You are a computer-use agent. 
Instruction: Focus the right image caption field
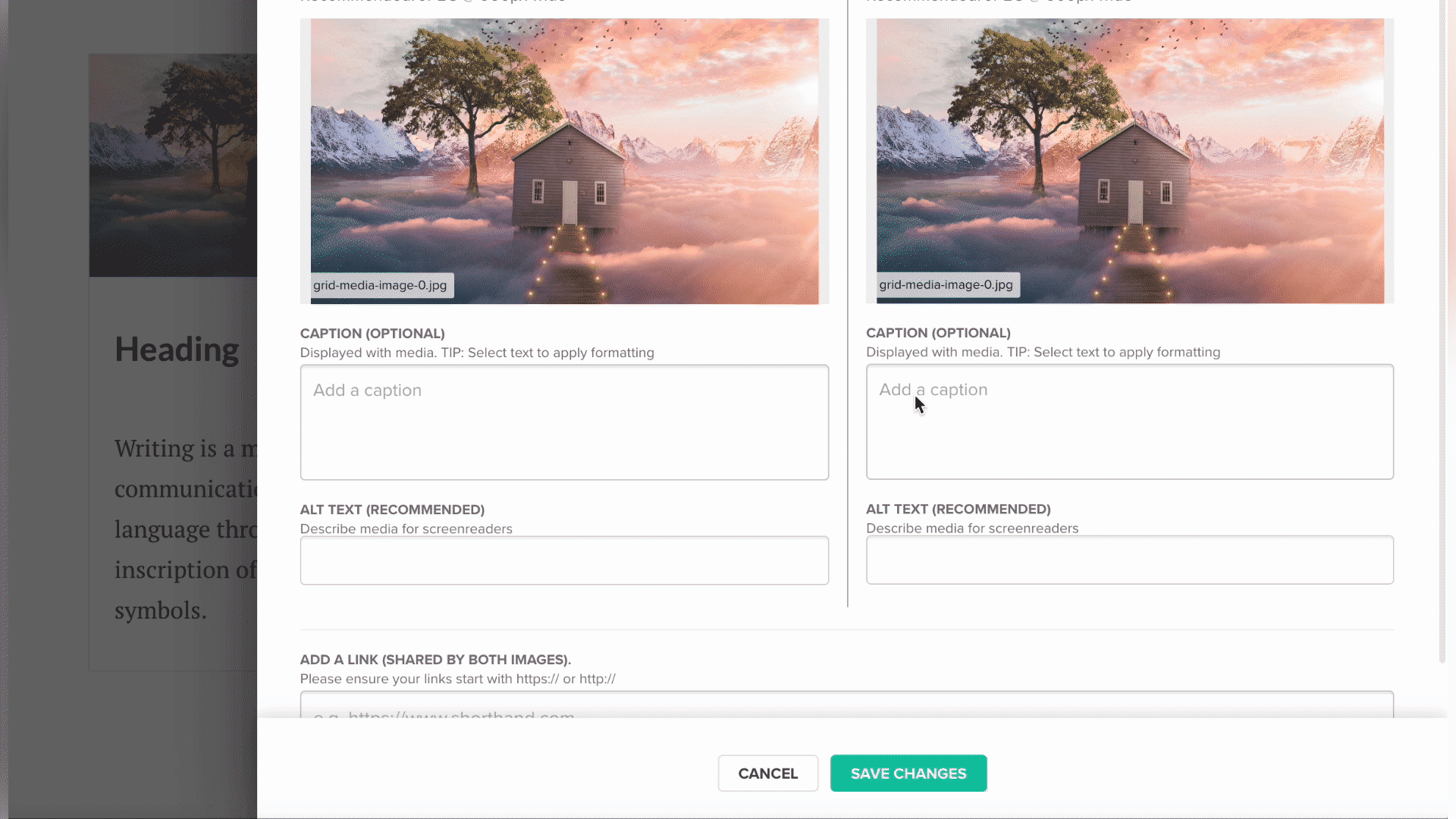pyautogui.click(x=1130, y=422)
